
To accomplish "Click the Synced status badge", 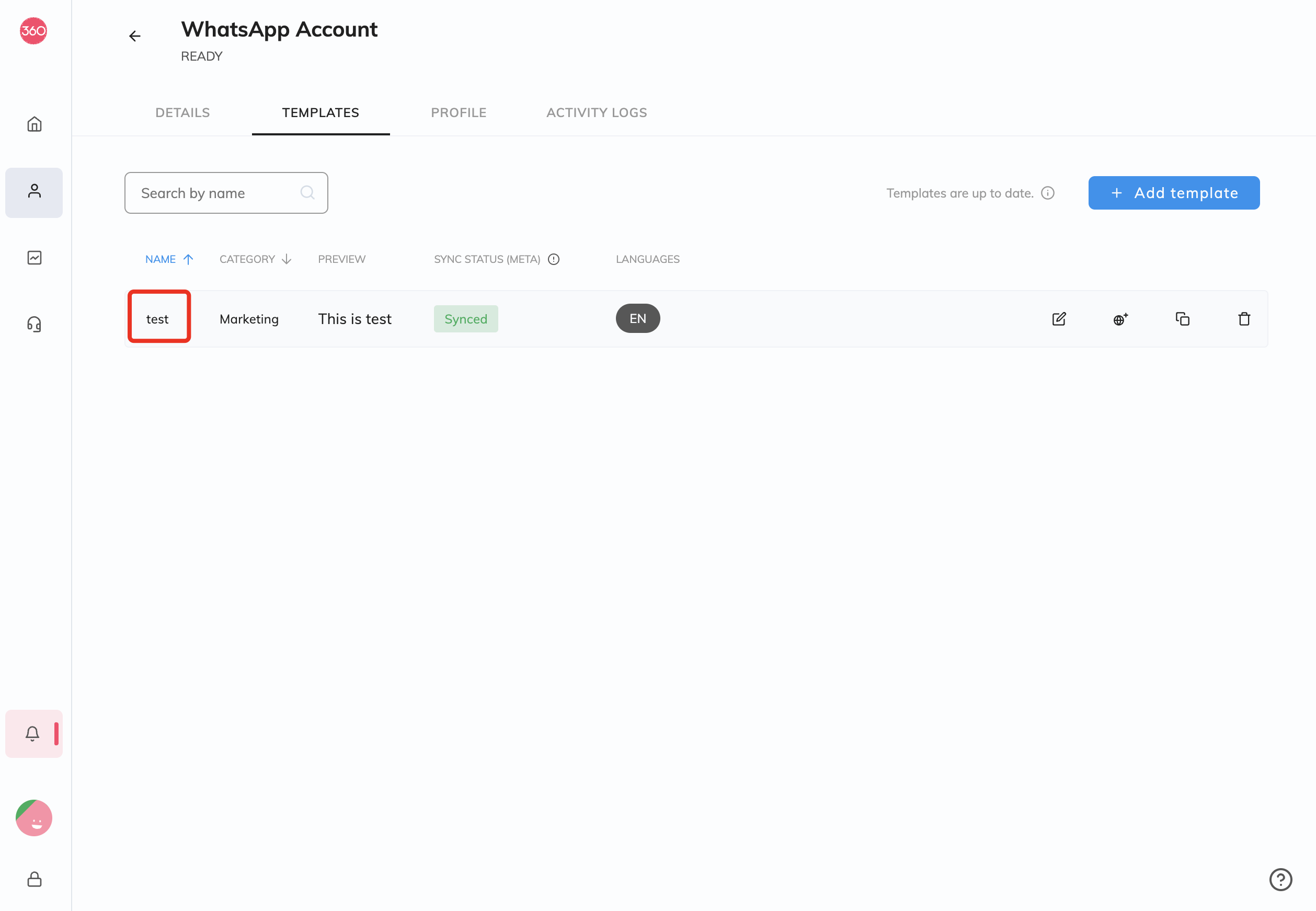I will [466, 319].
